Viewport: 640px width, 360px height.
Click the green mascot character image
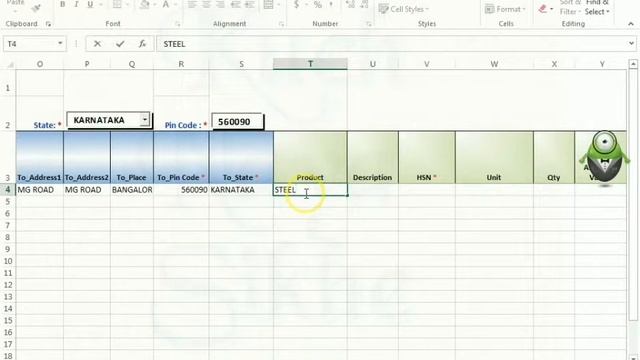604,158
